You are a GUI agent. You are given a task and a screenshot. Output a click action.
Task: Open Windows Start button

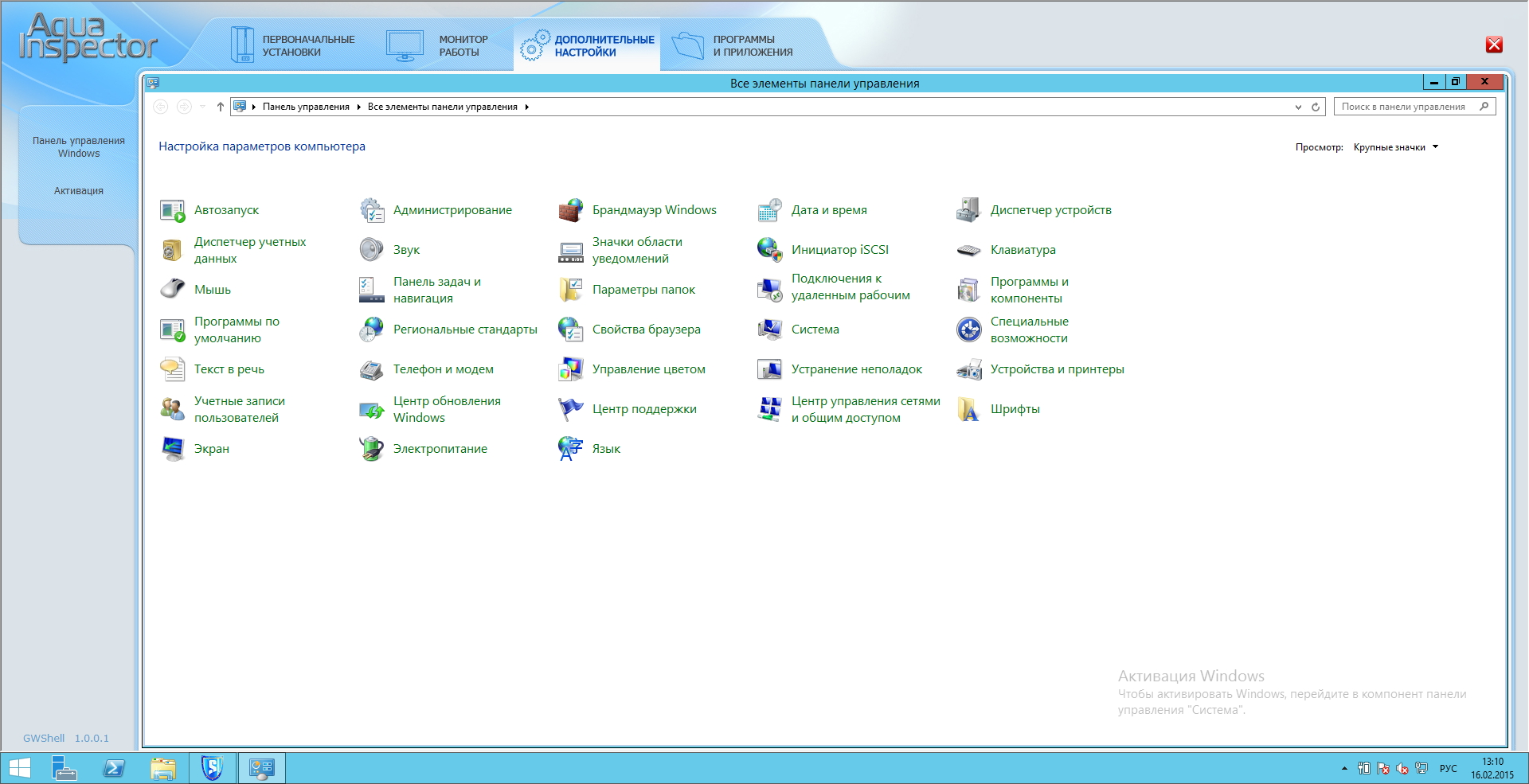point(19,768)
